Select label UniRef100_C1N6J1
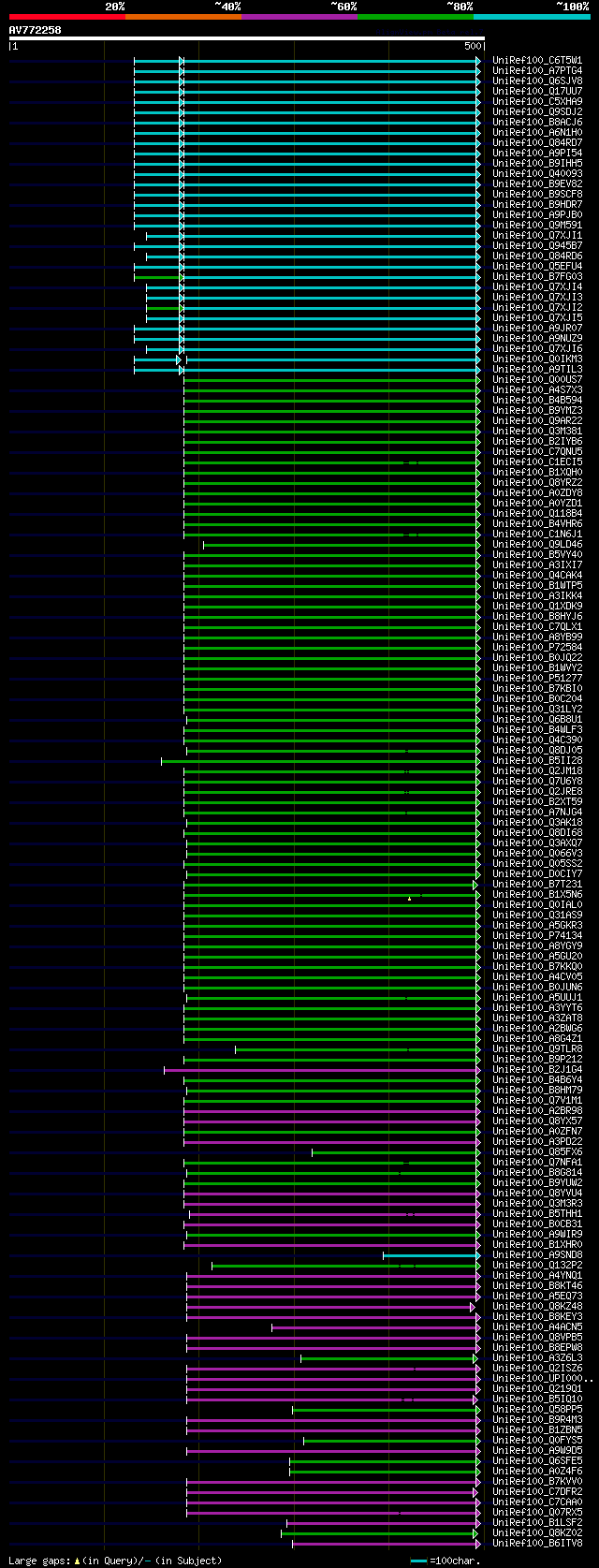599x1568 pixels. pos(537,534)
